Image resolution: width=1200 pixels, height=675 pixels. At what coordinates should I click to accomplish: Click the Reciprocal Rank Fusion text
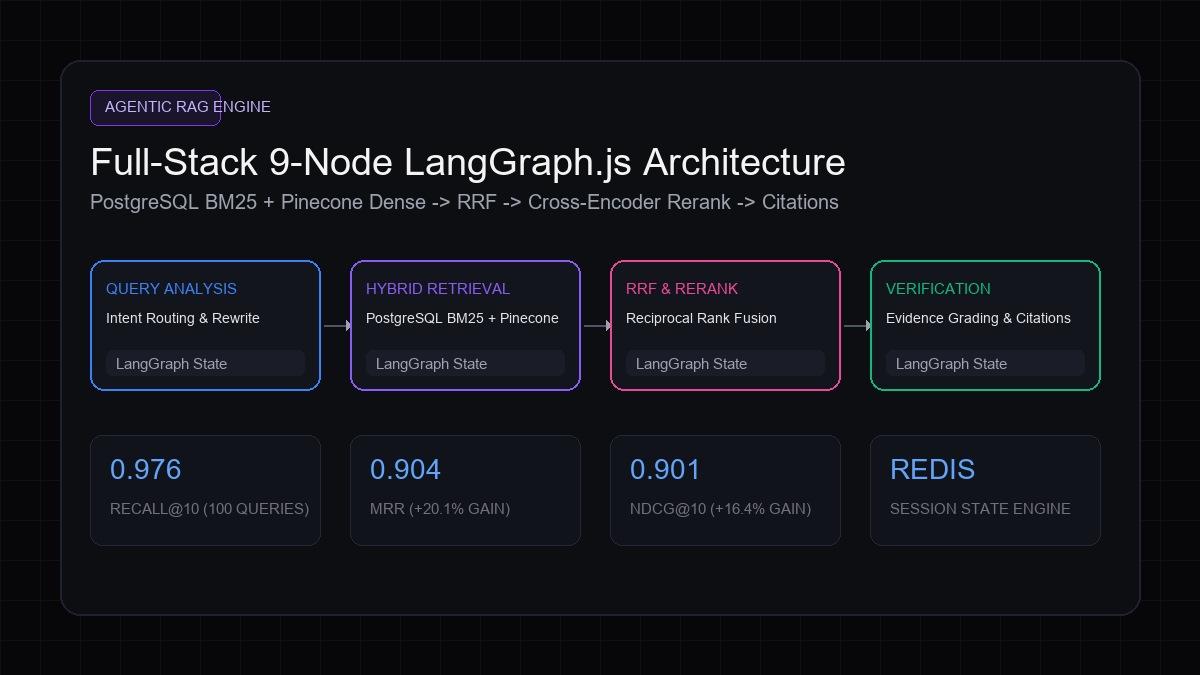(x=701, y=318)
